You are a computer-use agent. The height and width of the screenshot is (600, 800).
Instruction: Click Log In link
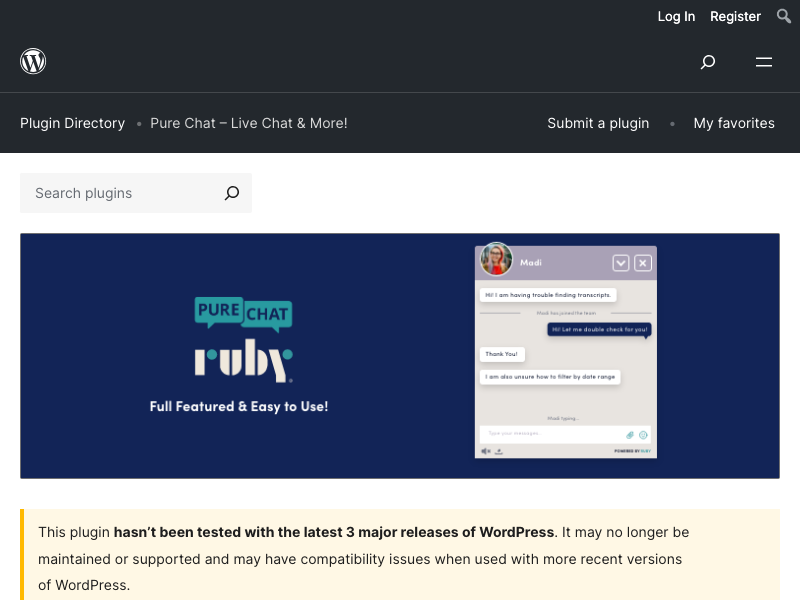[676, 16]
